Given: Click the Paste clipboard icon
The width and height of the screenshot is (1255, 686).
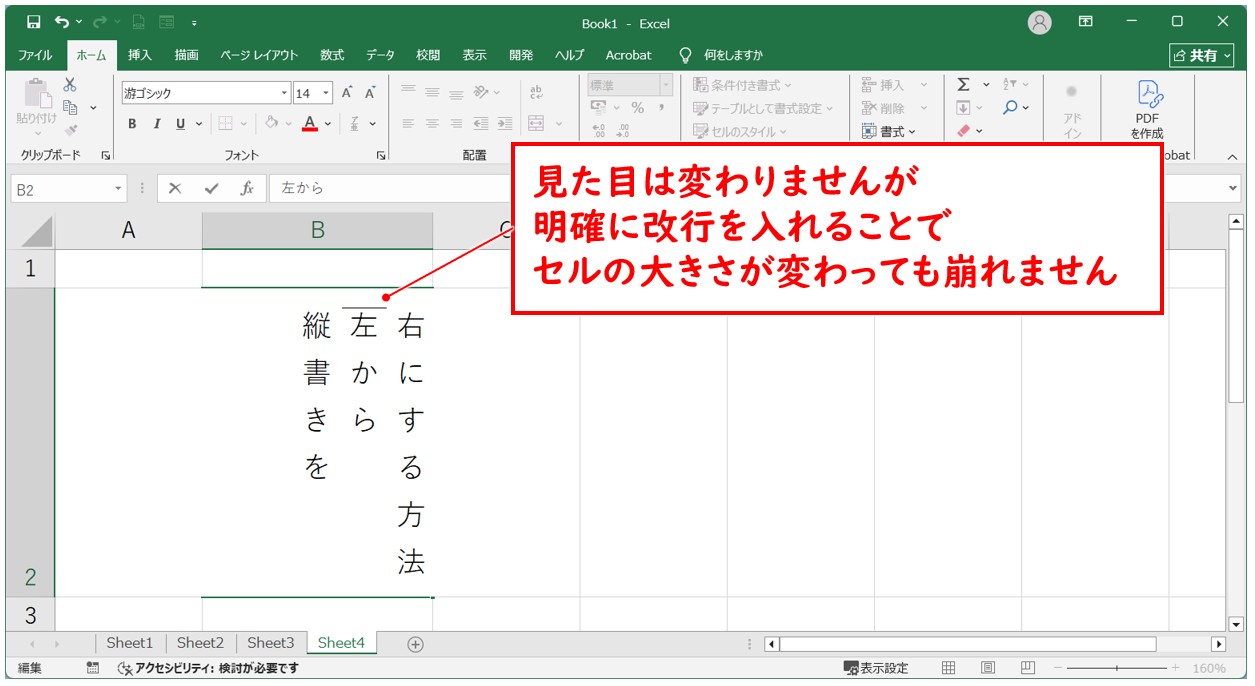Looking at the screenshot, I should point(37,93).
